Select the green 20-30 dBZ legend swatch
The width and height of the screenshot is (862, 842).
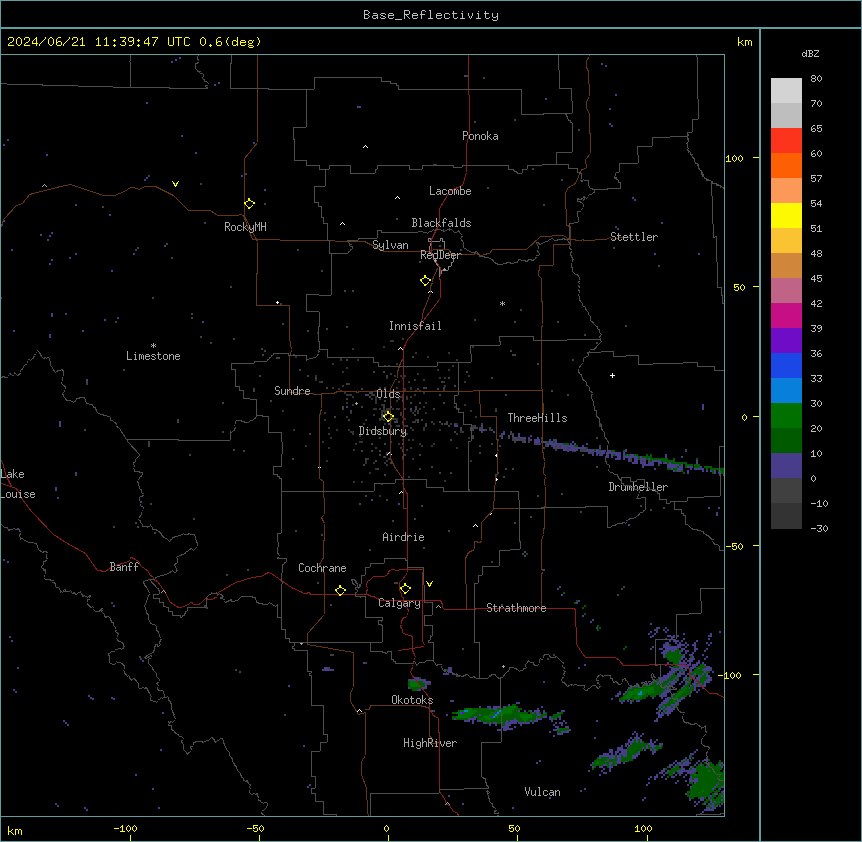point(786,416)
